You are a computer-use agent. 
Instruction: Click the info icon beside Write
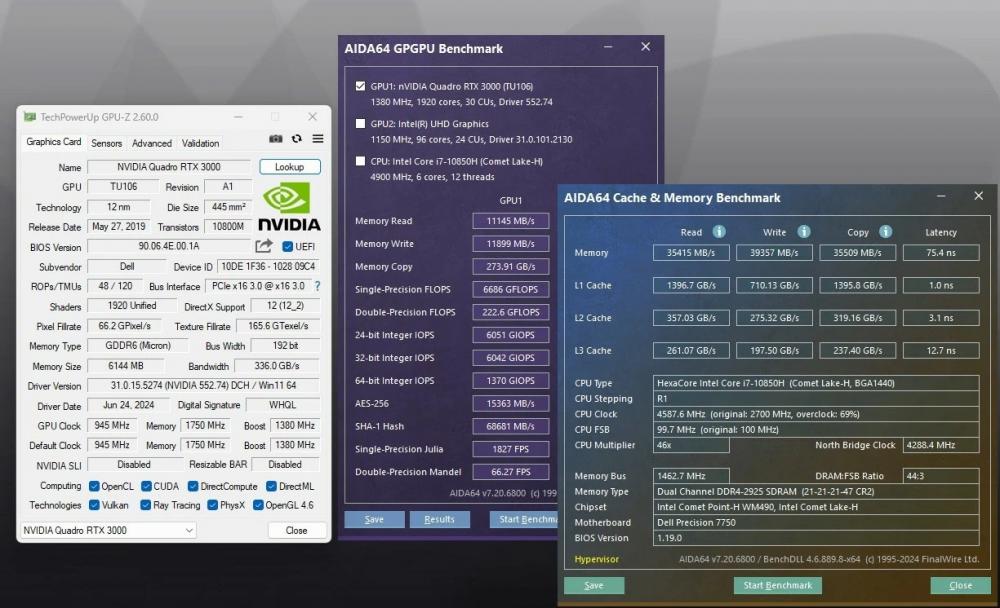pyautogui.click(x=804, y=232)
